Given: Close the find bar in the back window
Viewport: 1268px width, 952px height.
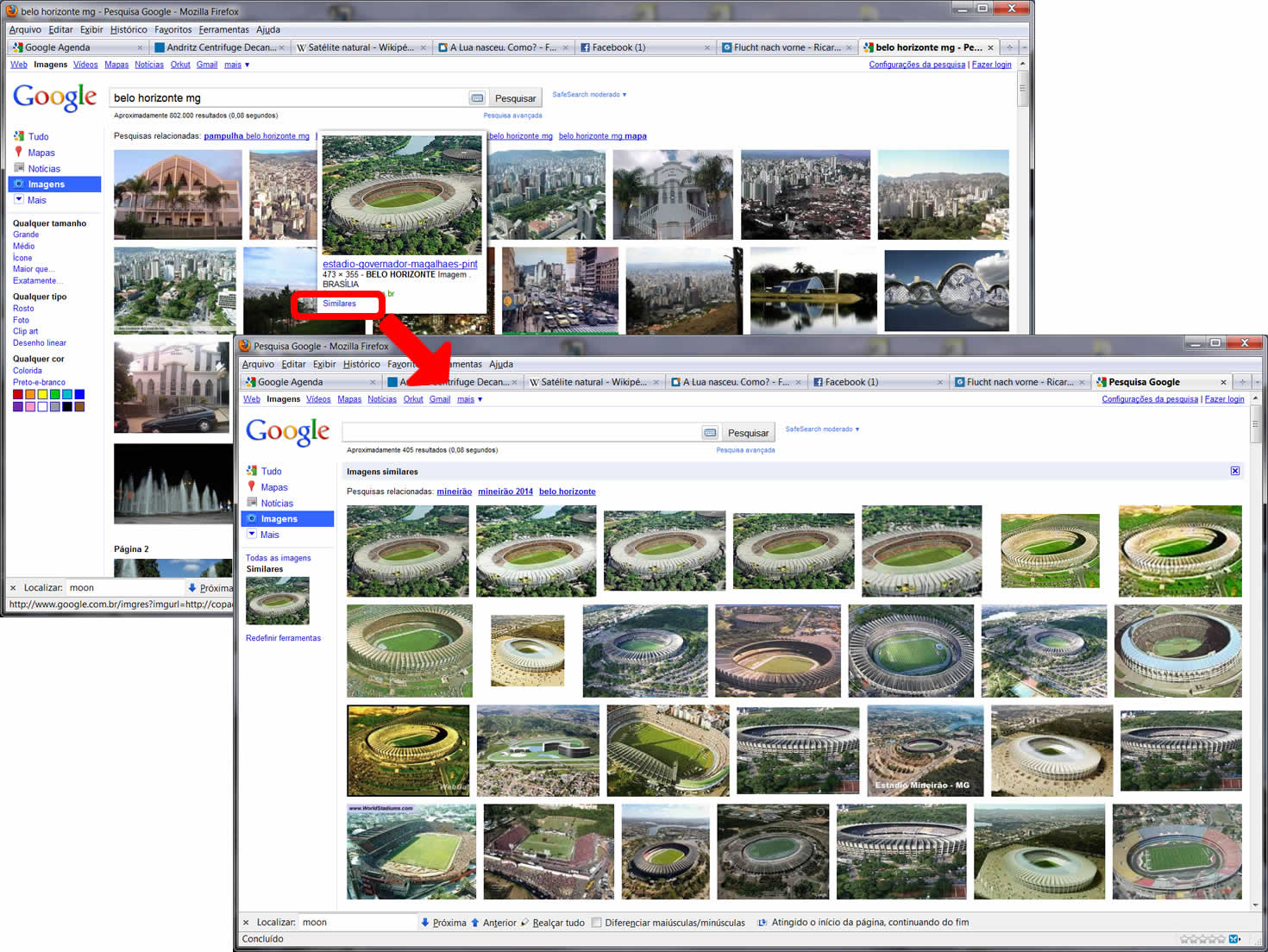Looking at the screenshot, I should point(13,588).
